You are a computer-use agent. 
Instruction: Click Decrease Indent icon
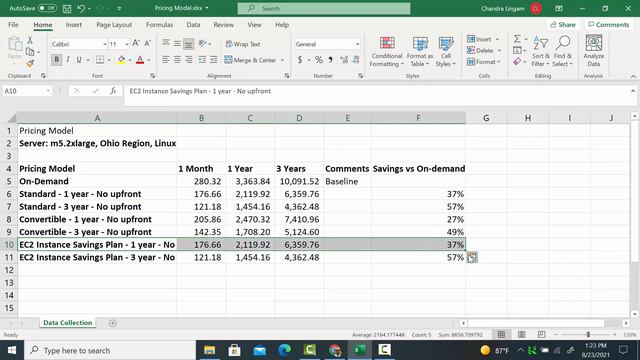pos(202,60)
